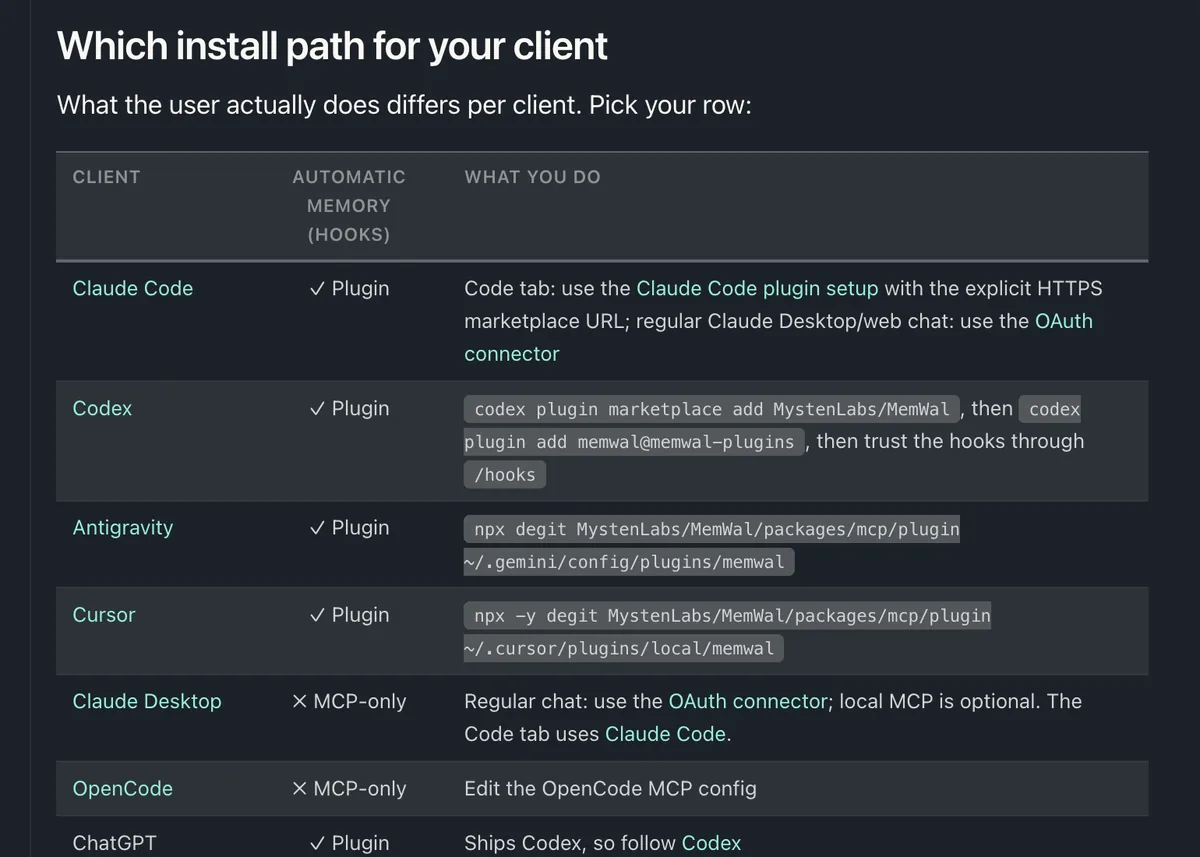The width and height of the screenshot is (1200, 857).
Task: Follow the Antigravity client link
Action: (x=123, y=527)
